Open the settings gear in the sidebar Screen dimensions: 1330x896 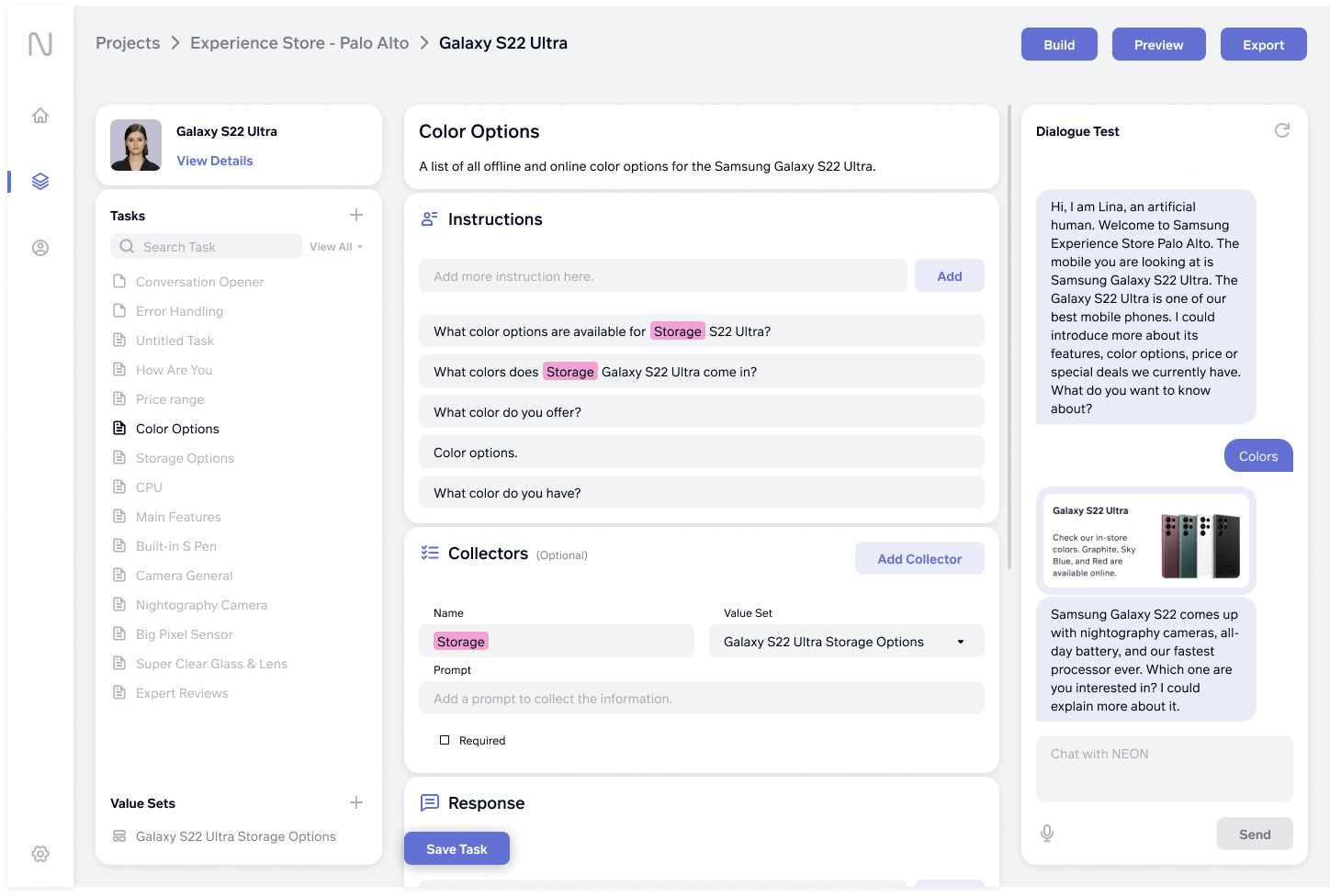pyautogui.click(x=40, y=854)
